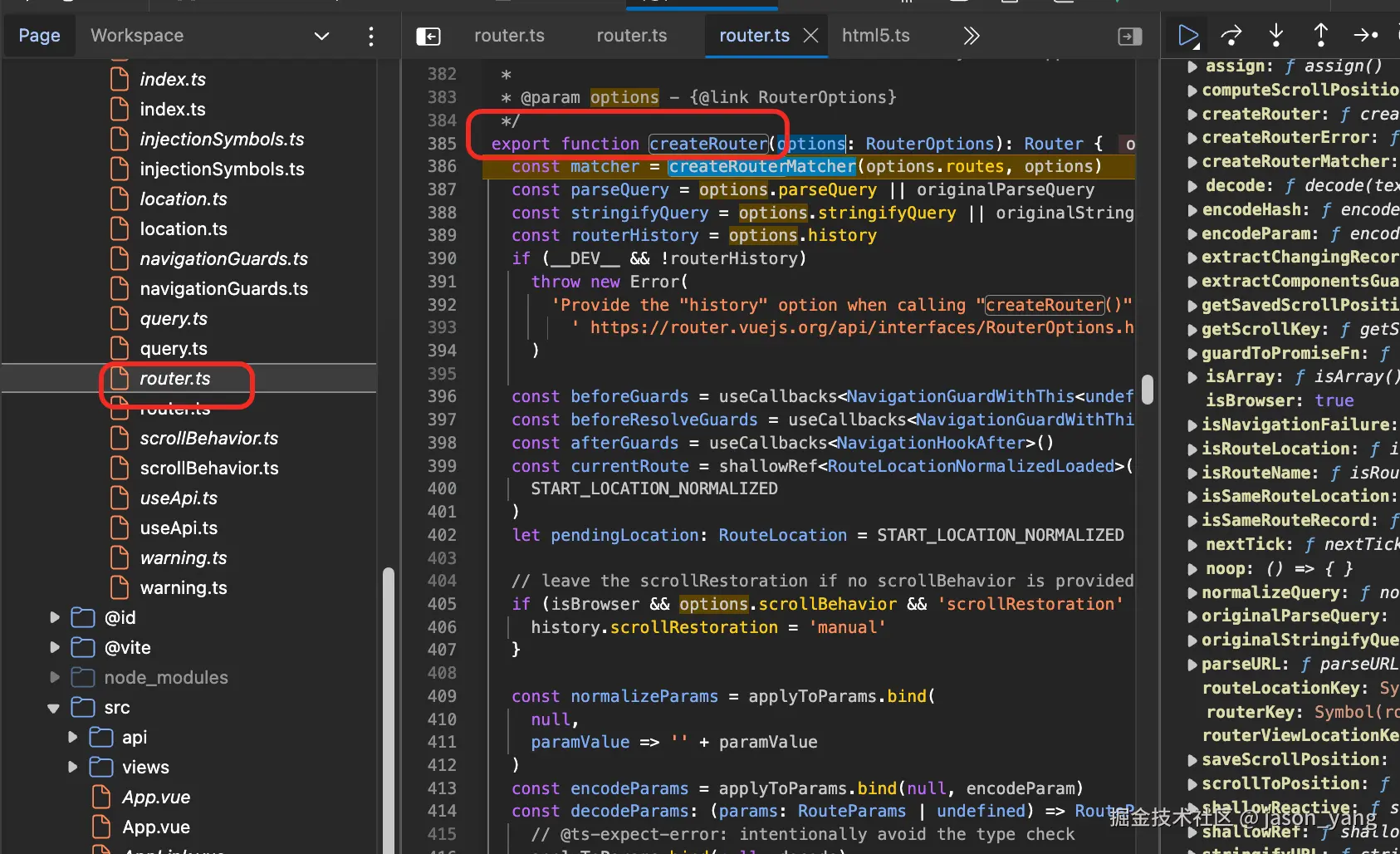Switch to the Workspace tab

(137, 36)
